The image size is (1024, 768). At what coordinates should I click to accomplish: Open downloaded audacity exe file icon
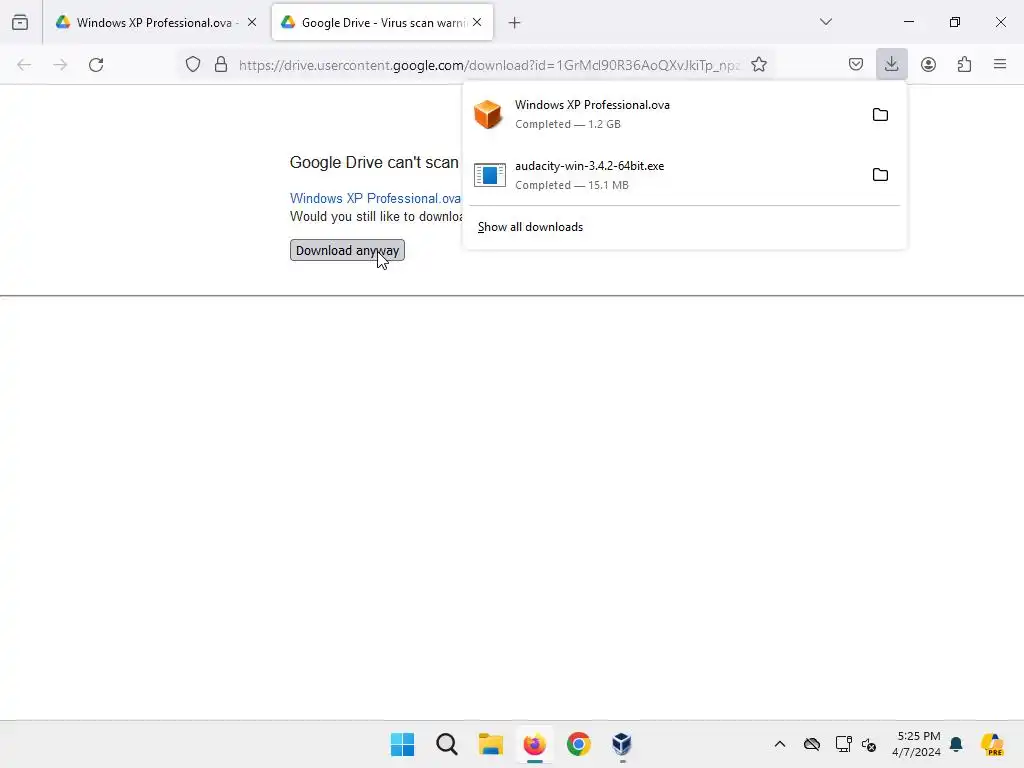tap(490, 174)
